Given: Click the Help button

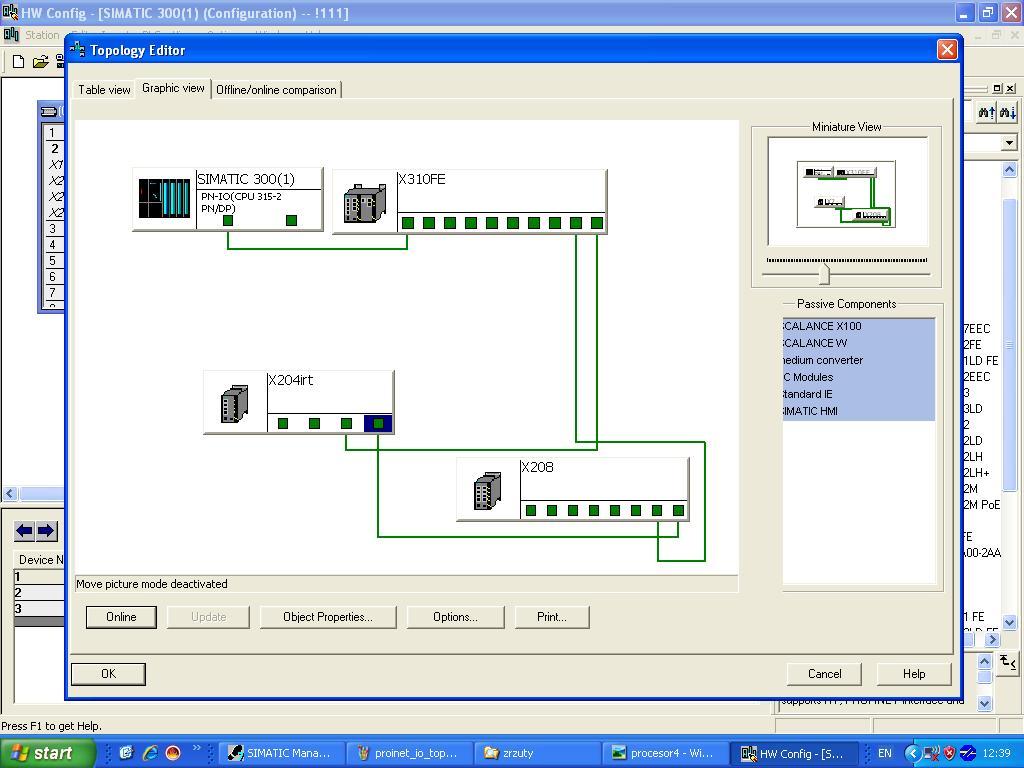Looking at the screenshot, I should (914, 674).
